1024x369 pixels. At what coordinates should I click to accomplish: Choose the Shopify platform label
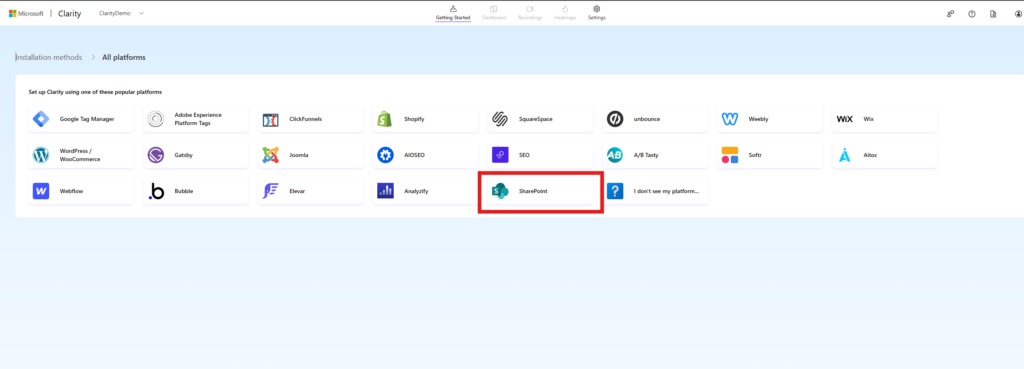415,120
